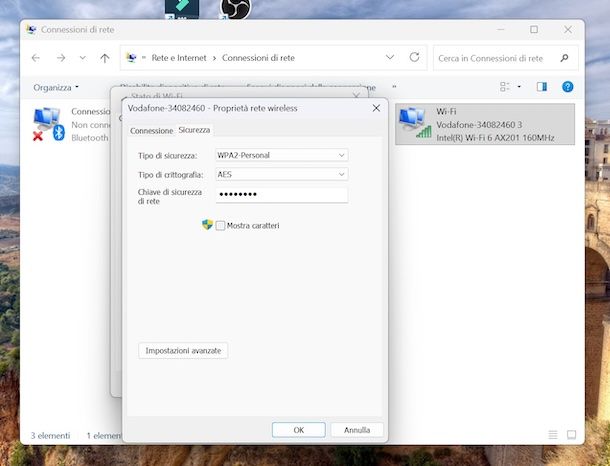
Task: Cancel with the Annulla button
Action: click(357, 430)
